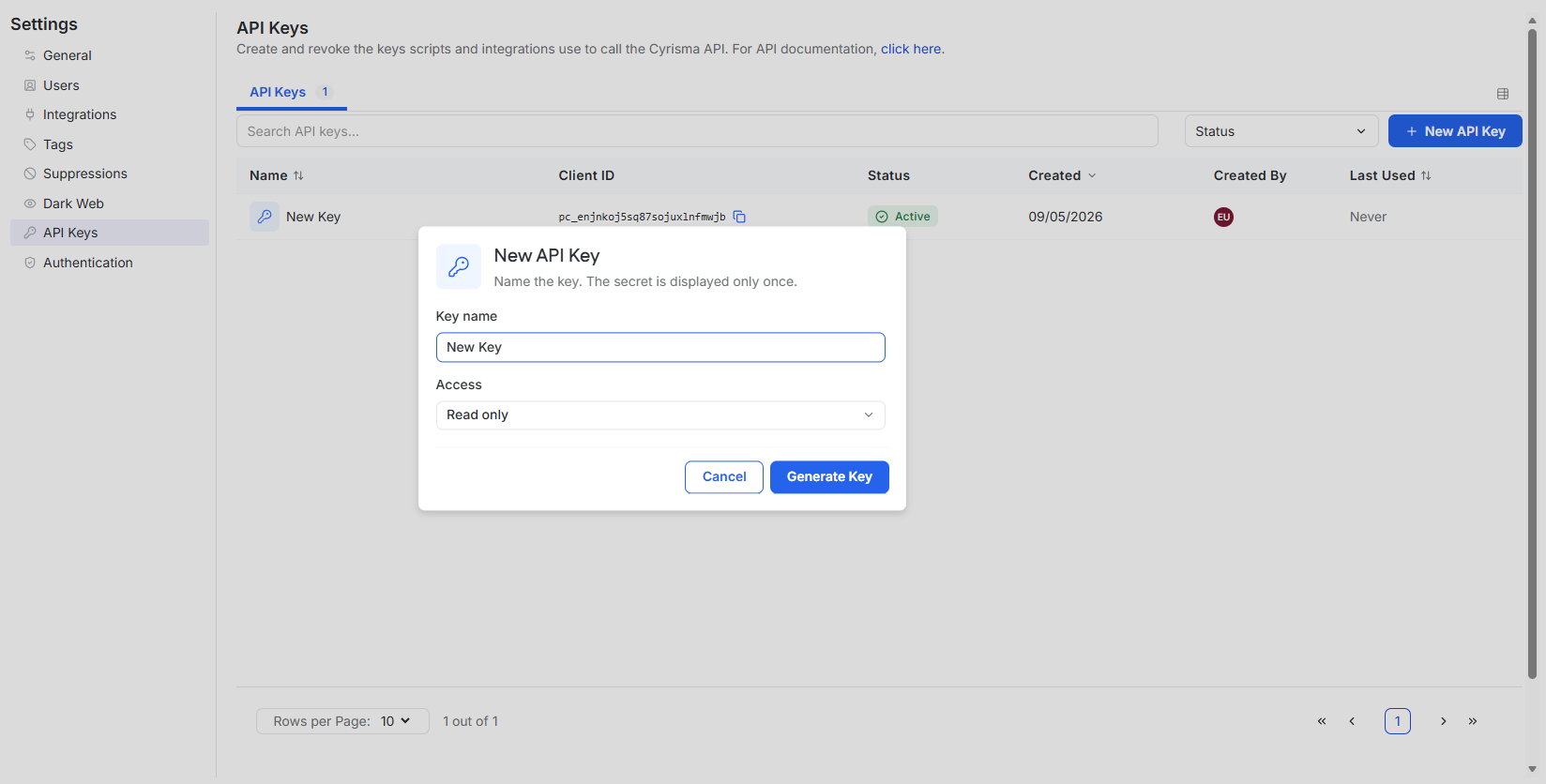This screenshot has height=784, width=1546.
Task: Click the Search API keys field
Action: (x=697, y=131)
